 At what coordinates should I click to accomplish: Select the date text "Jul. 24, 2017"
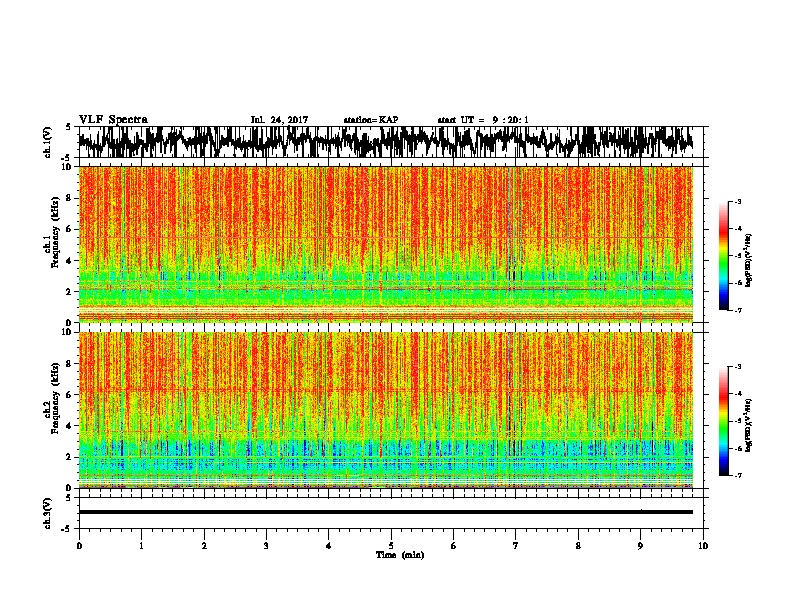(x=279, y=120)
